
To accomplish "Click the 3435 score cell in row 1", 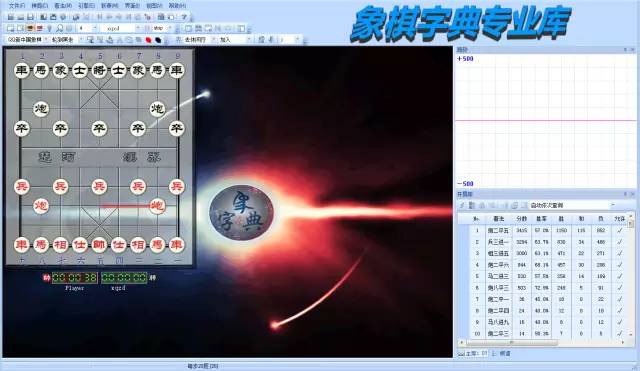I will [522, 231].
